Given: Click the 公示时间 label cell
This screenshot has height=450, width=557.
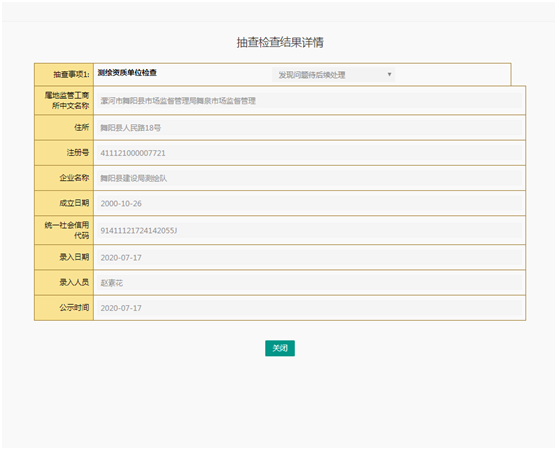Looking at the screenshot, I should pyautogui.click(x=64, y=308).
